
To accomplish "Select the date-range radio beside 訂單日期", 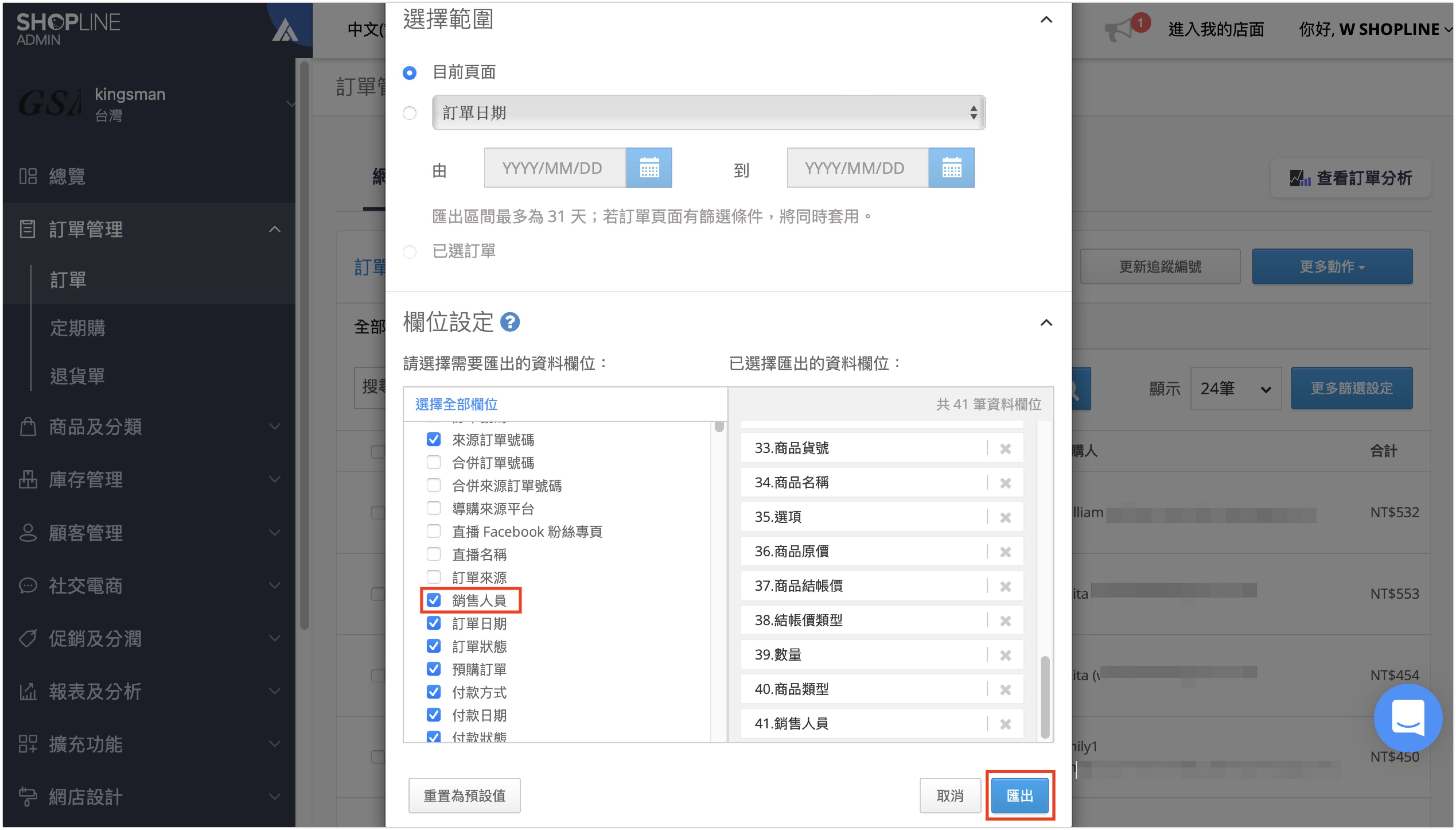I will pyautogui.click(x=410, y=113).
